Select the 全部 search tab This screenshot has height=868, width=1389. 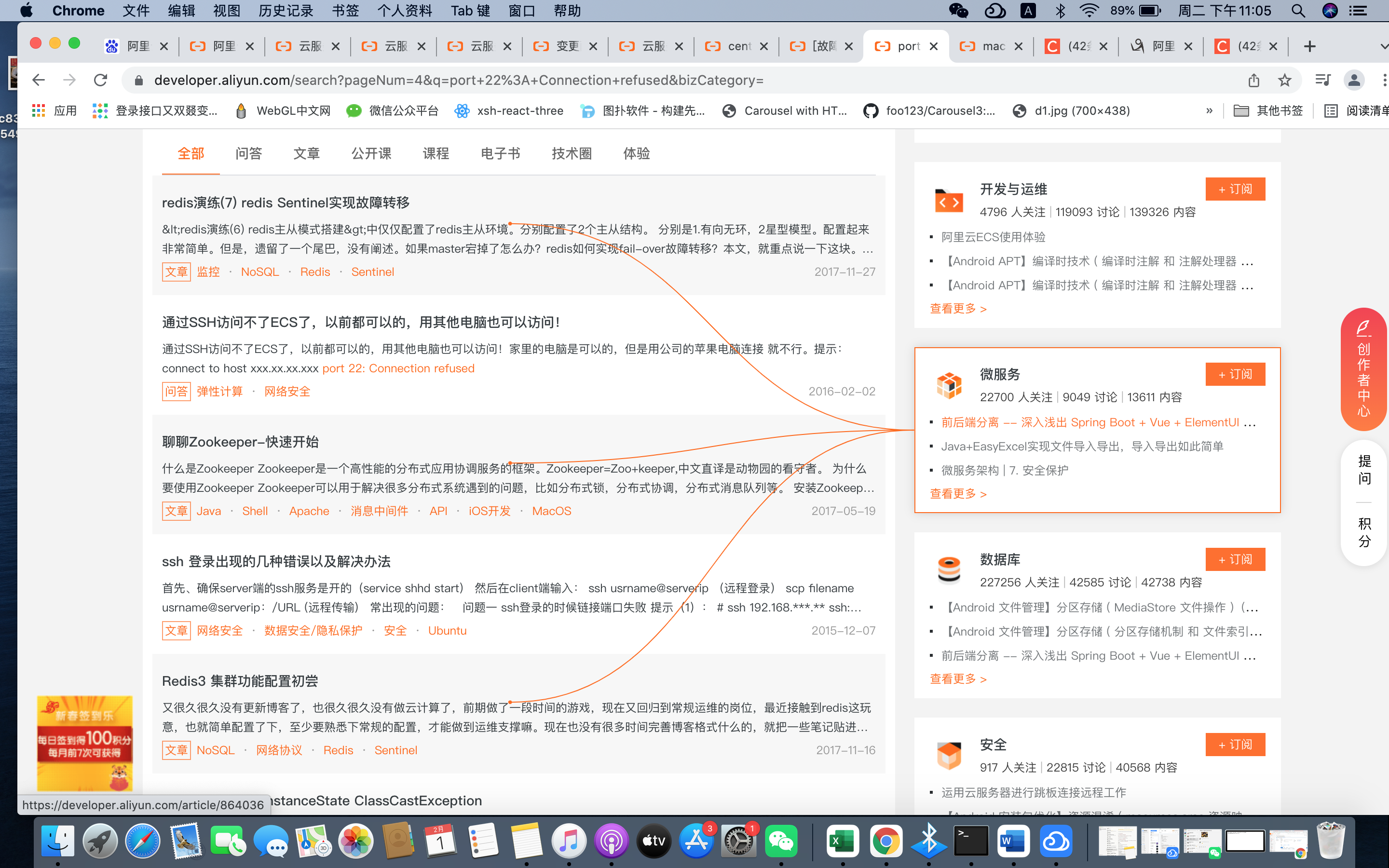(x=191, y=153)
